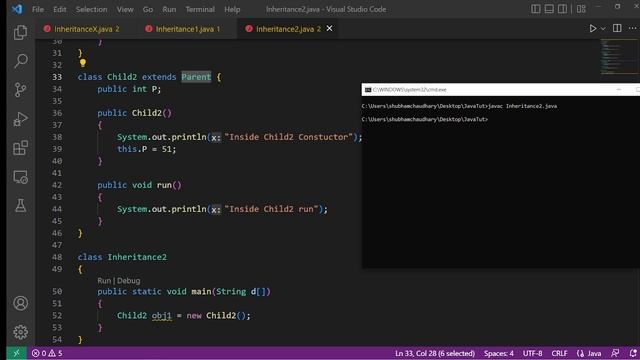Viewport: 640px width, 360px height.
Task: Click the cmd.exe window icon
Action: [368, 89]
